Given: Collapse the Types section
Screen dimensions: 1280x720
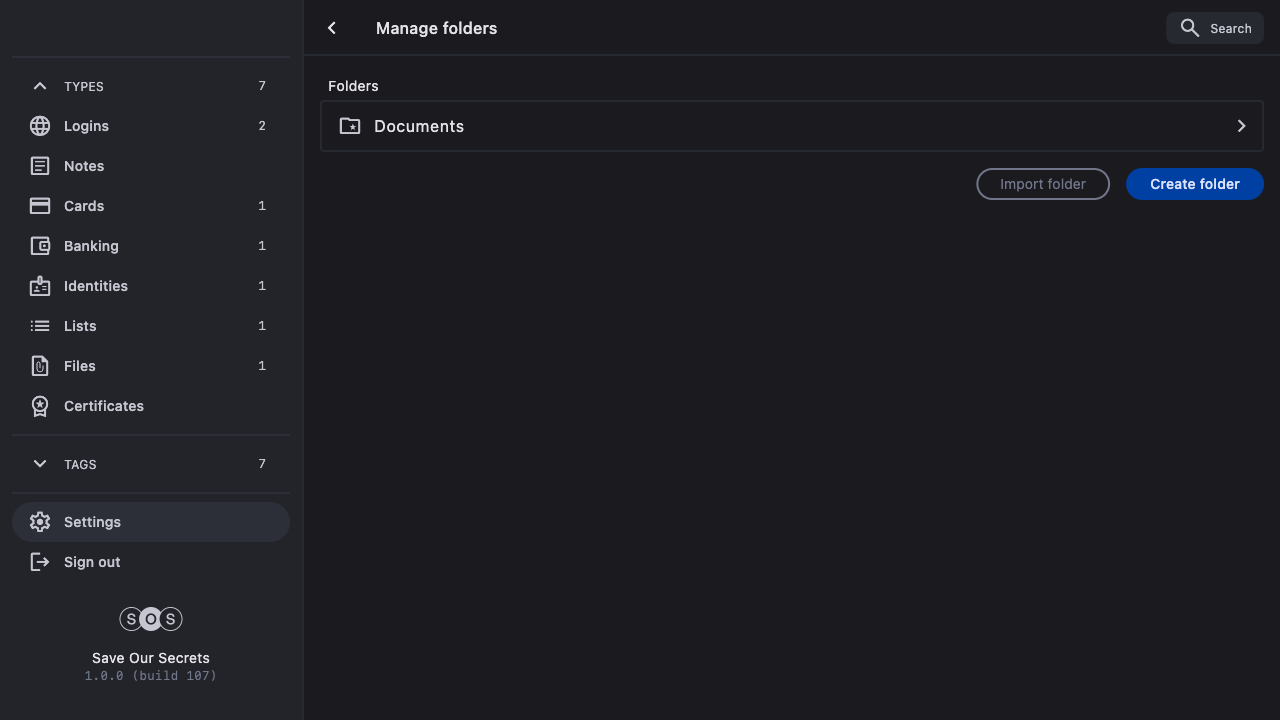Looking at the screenshot, I should click(x=40, y=86).
